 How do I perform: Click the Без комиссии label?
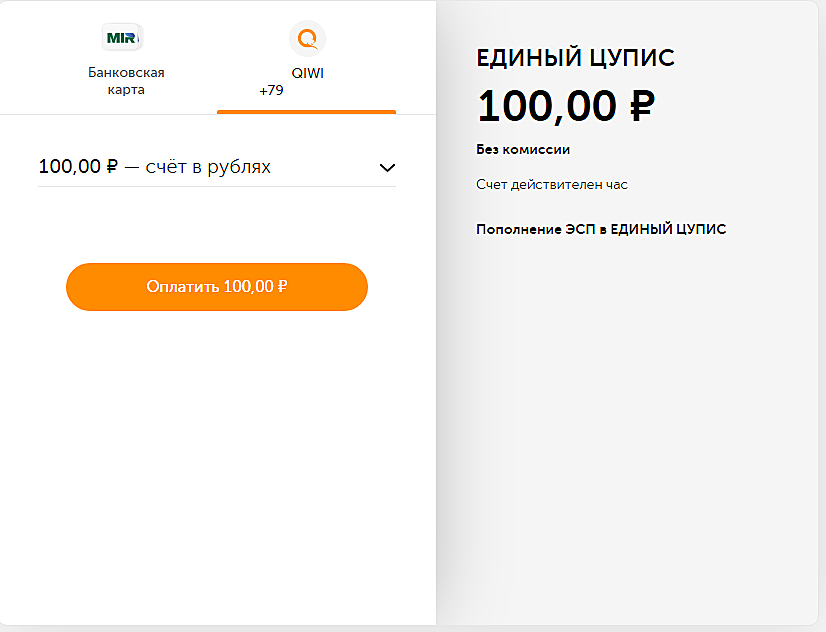[523, 150]
